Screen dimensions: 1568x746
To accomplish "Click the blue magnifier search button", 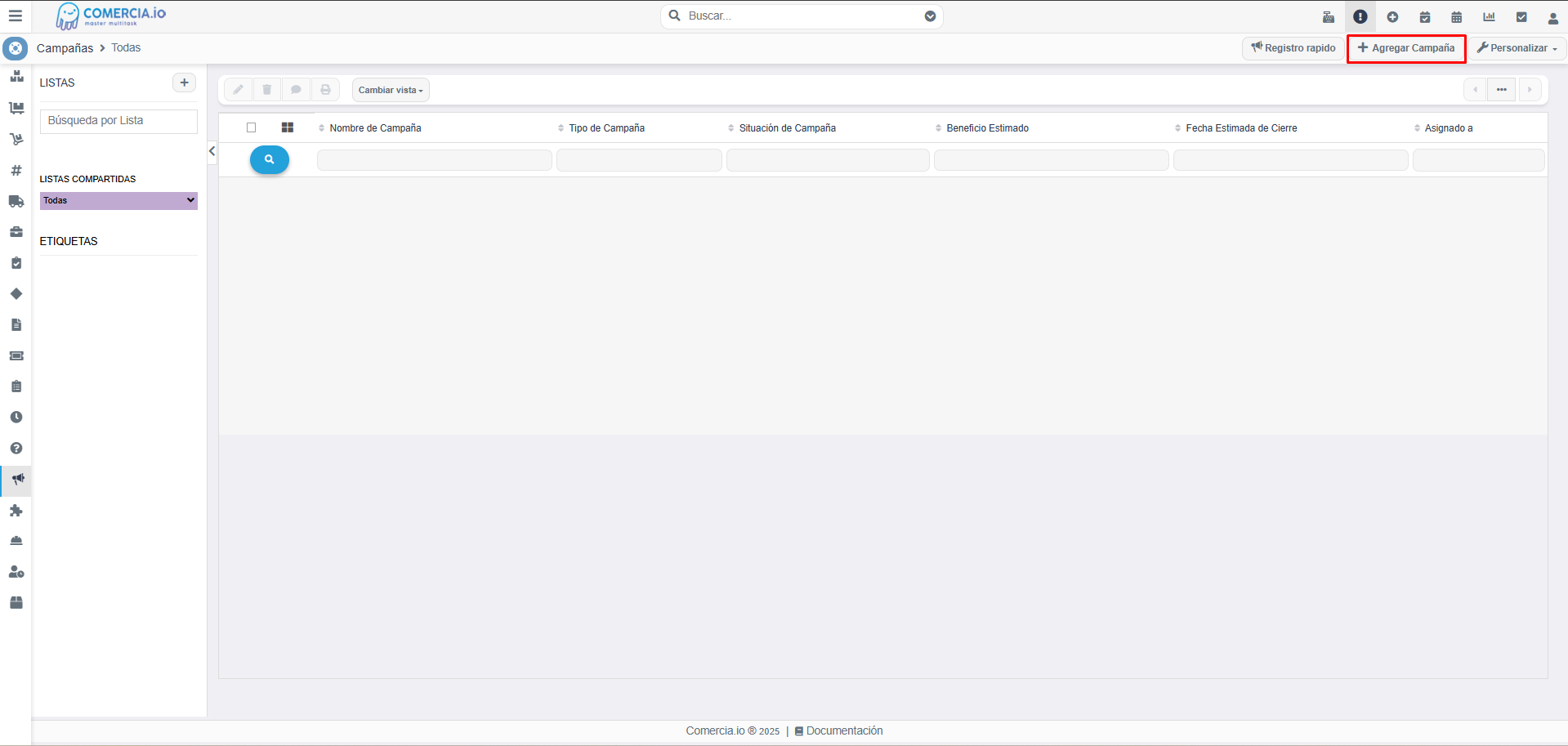I will point(269,160).
